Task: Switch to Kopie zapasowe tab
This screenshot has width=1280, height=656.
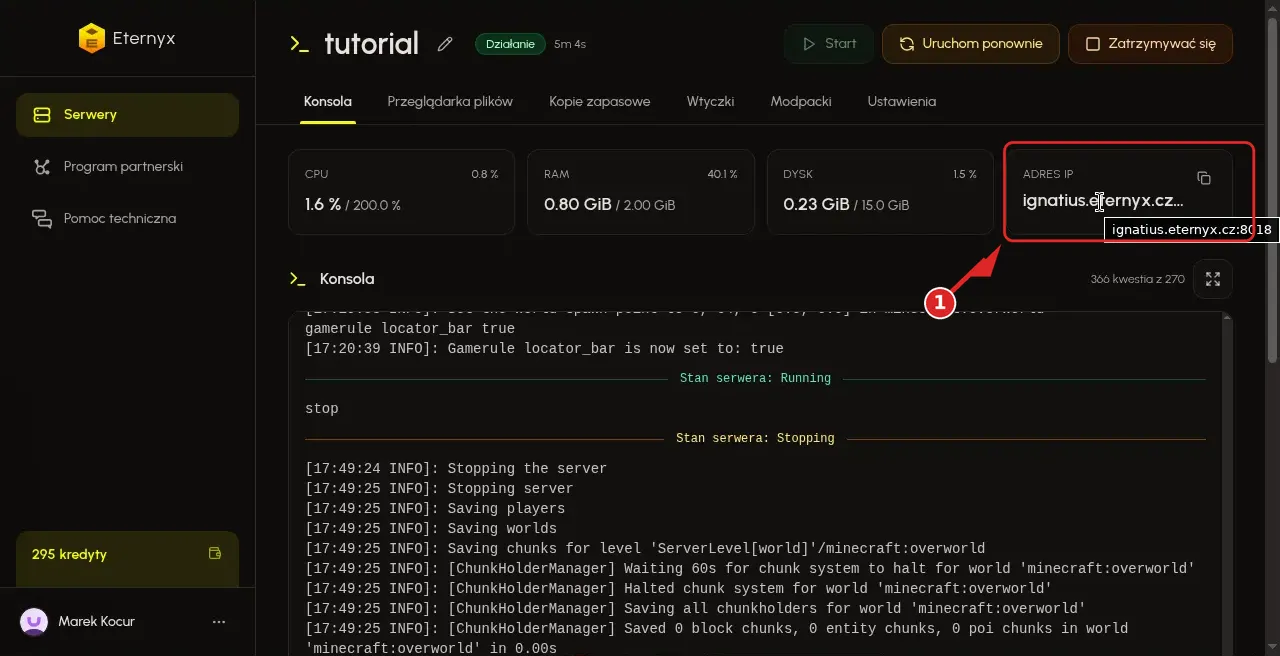Action: pyautogui.click(x=600, y=102)
